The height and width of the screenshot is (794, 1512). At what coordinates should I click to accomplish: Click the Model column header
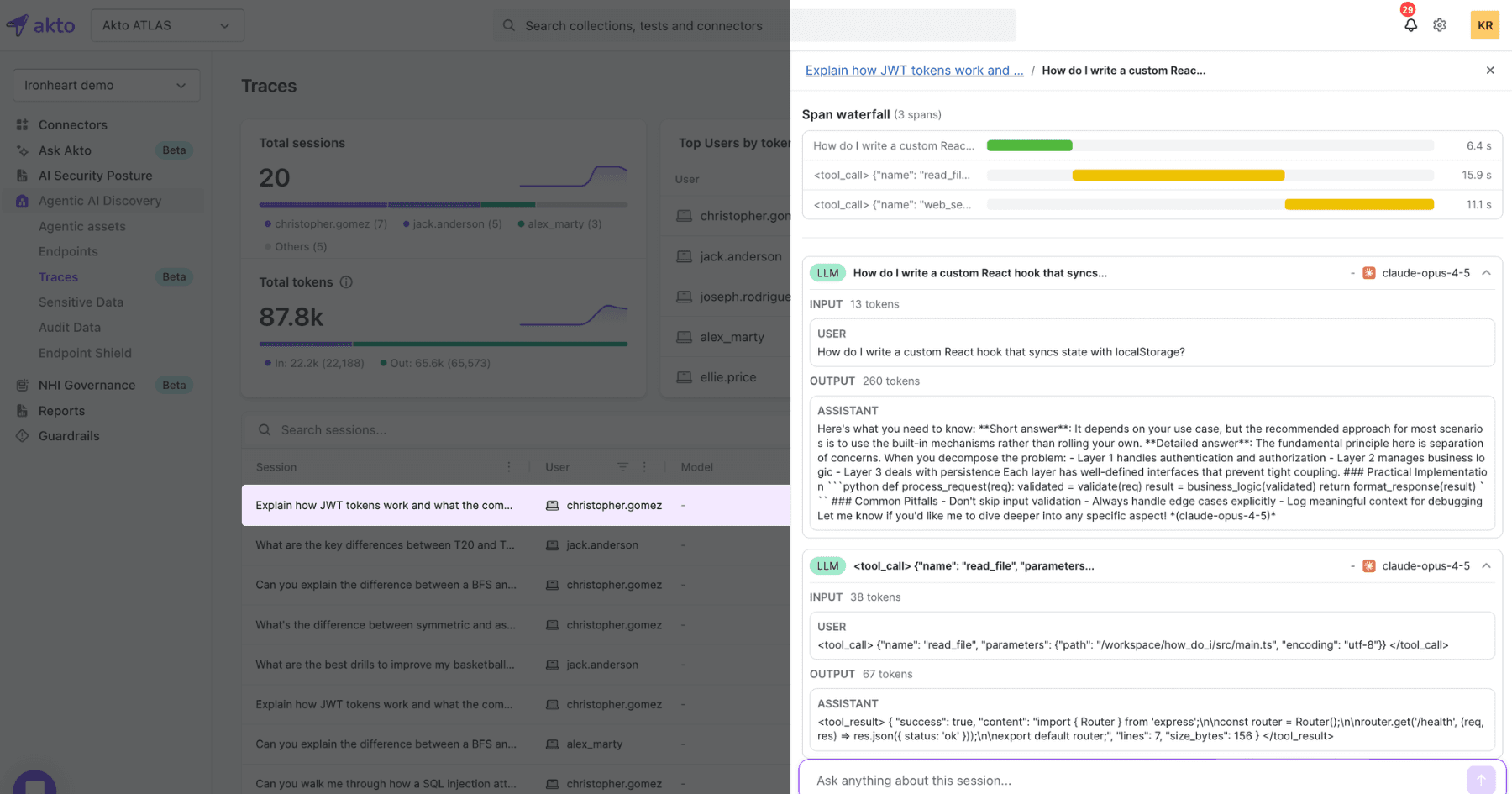click(x=696, y=467)
